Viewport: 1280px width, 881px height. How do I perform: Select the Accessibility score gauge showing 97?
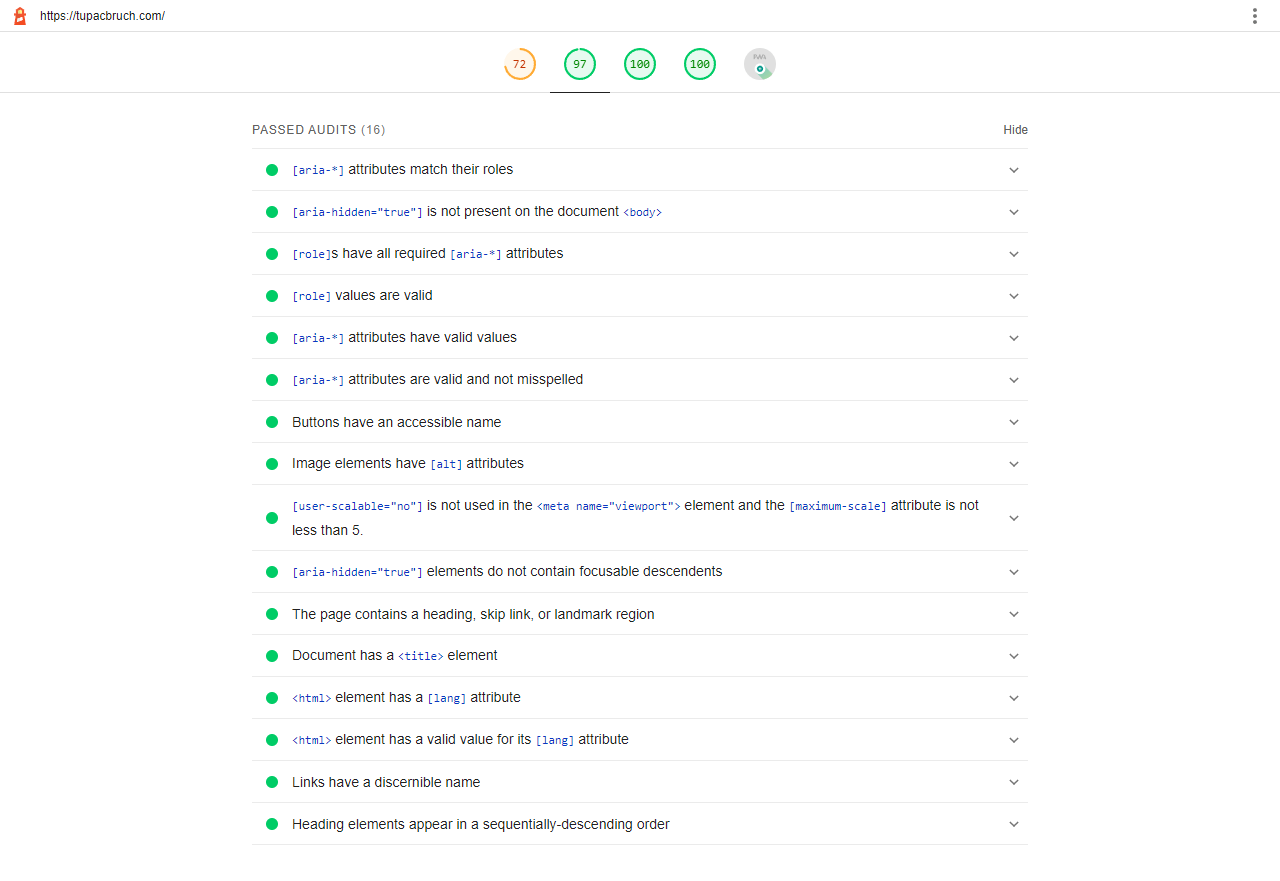pos(580,64)
